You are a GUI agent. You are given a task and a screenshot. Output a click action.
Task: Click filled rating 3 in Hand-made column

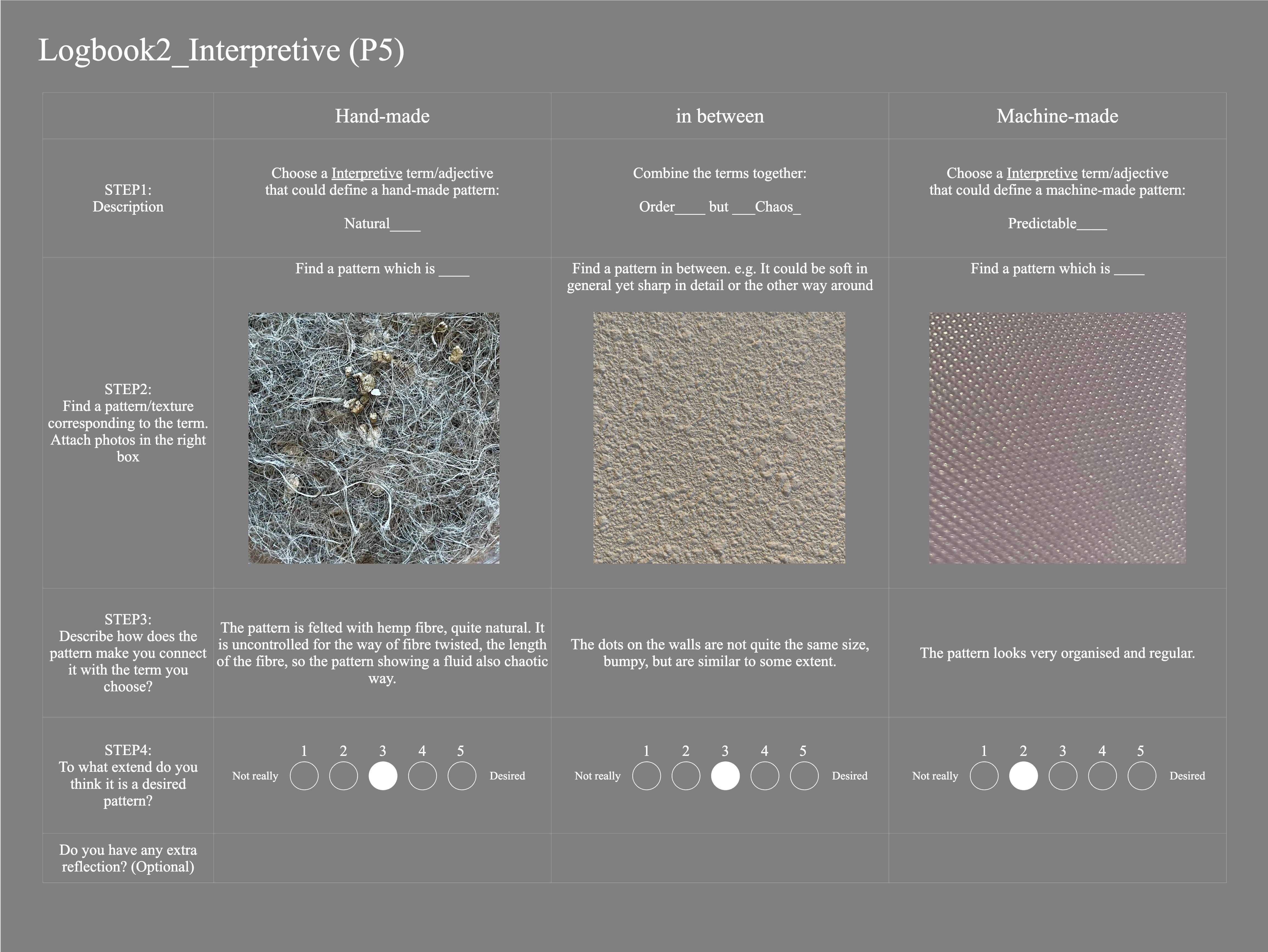(x=383, y=776)
